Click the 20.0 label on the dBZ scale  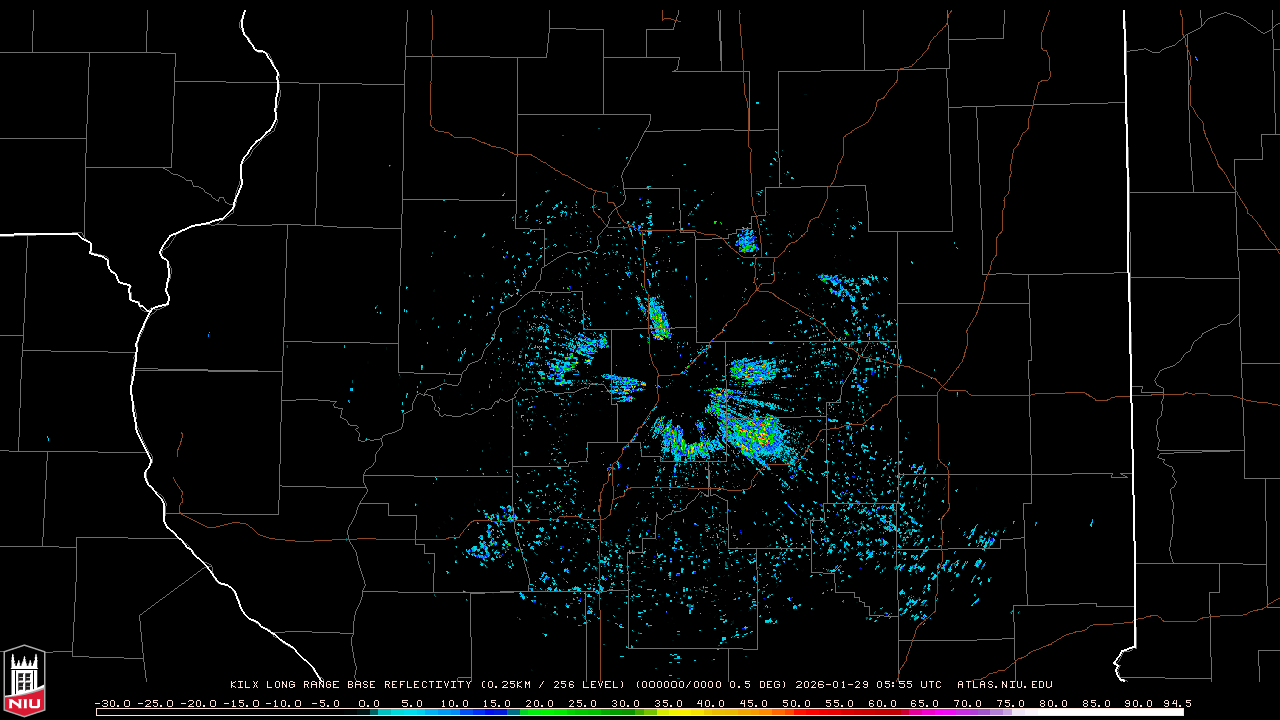(x=539, y=703)
